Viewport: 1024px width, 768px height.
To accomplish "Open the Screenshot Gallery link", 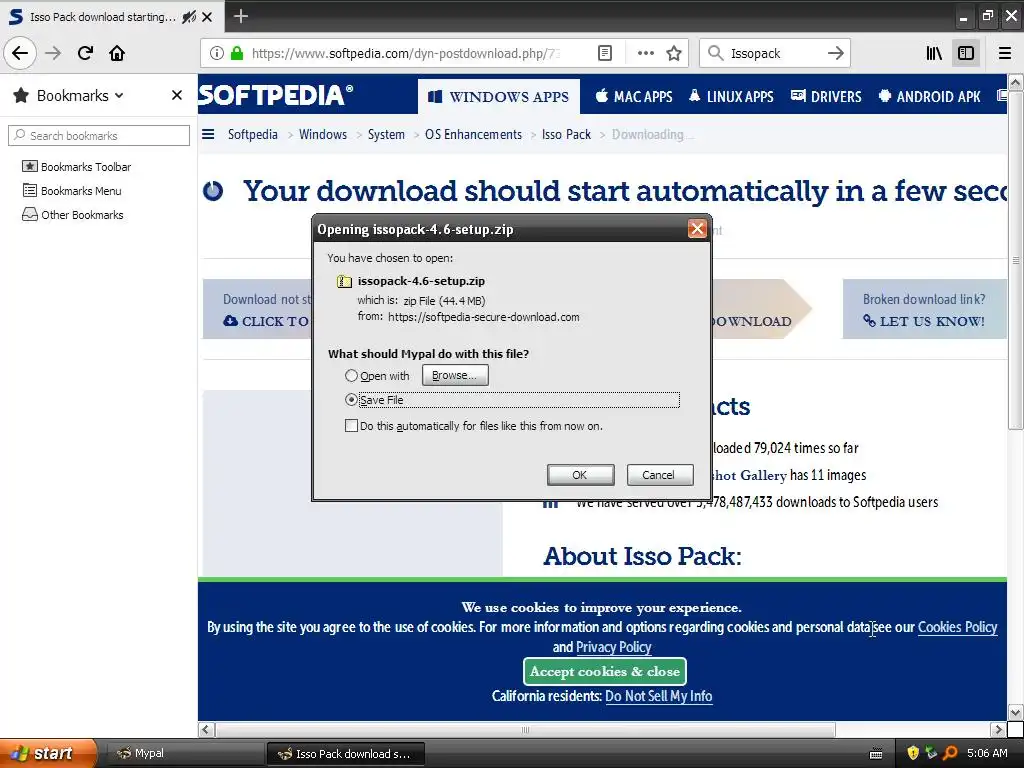I will pyautogui.click(x=748, y=475).
